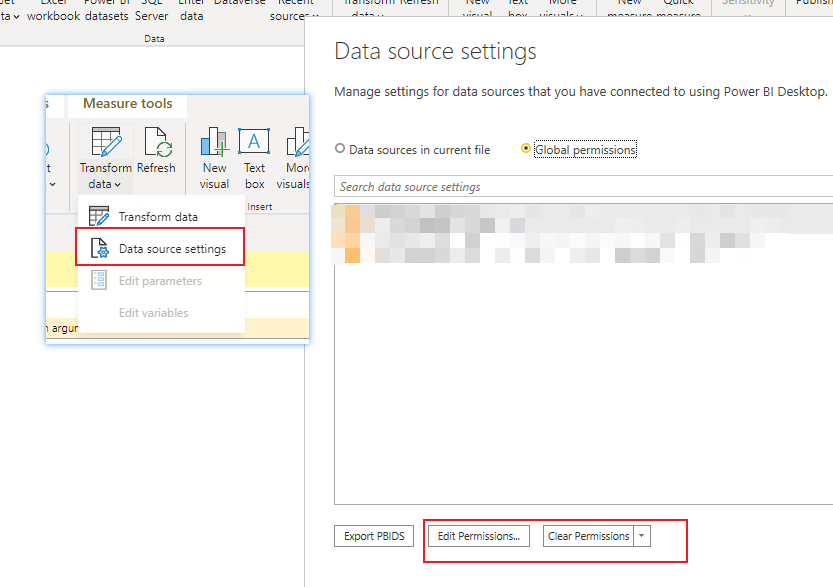Open Recent sources dropdown in ribbon
Image resolution: width=833 pixels, height=587 pixels.
click(x=294, y=10)
